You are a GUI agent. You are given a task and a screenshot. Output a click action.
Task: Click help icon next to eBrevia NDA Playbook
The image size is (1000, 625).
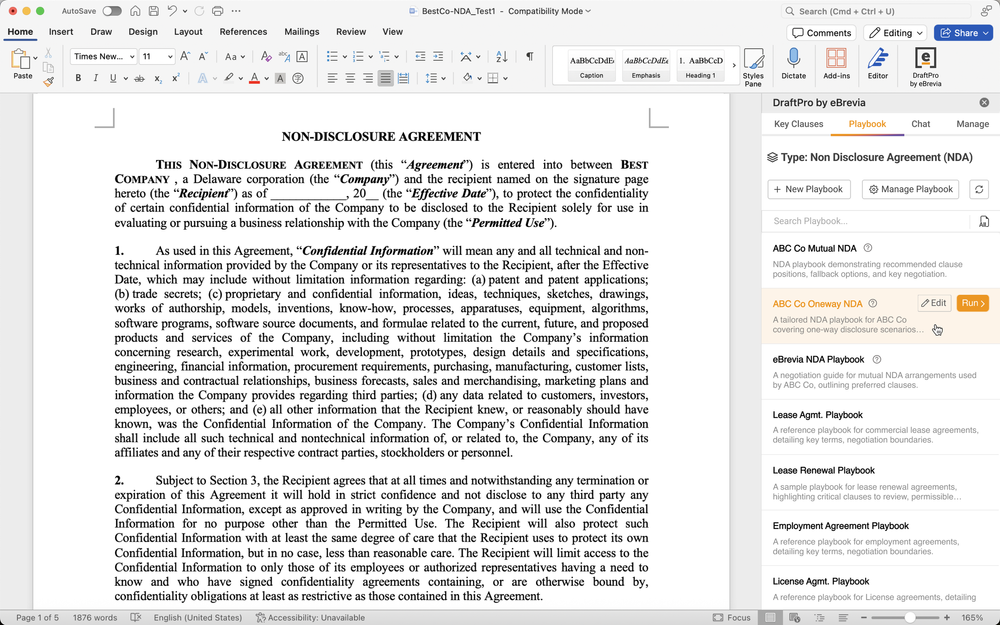[x=876, y=359]
